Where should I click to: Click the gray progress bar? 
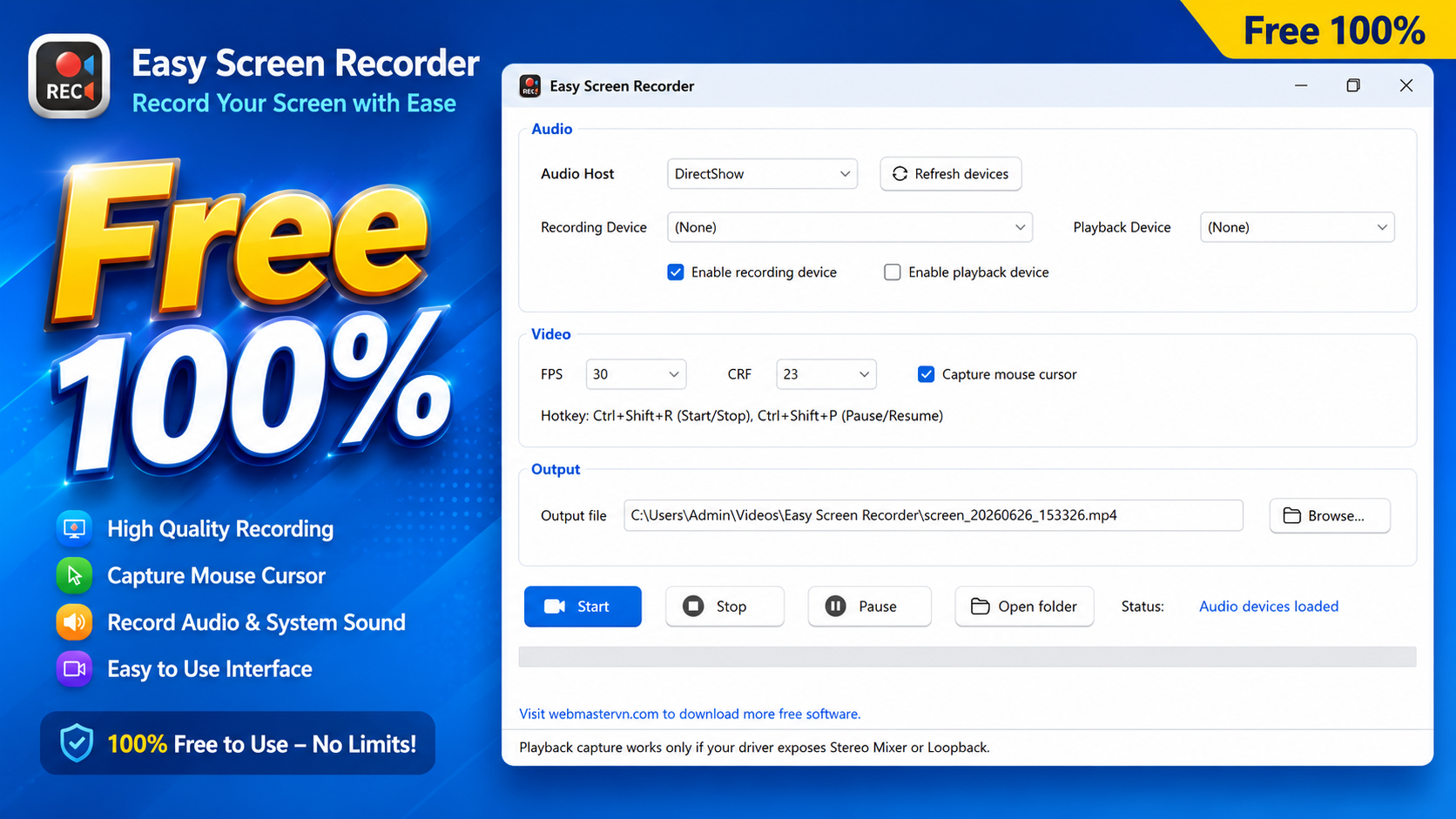click(x=967, y=656)
